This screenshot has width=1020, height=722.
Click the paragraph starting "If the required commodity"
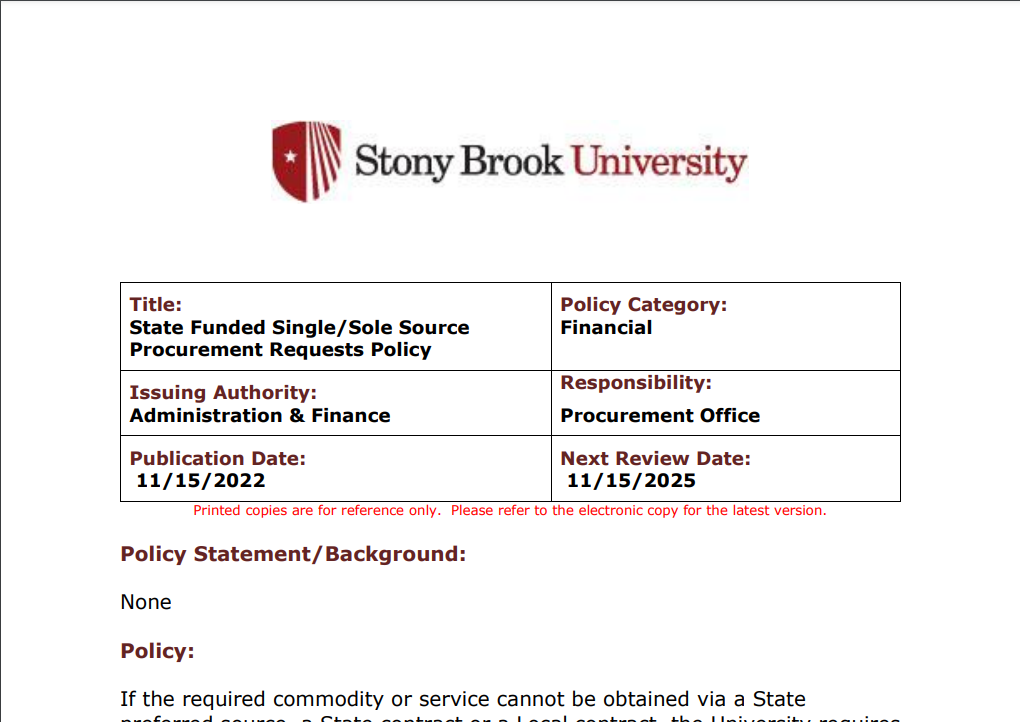point(462,699)
